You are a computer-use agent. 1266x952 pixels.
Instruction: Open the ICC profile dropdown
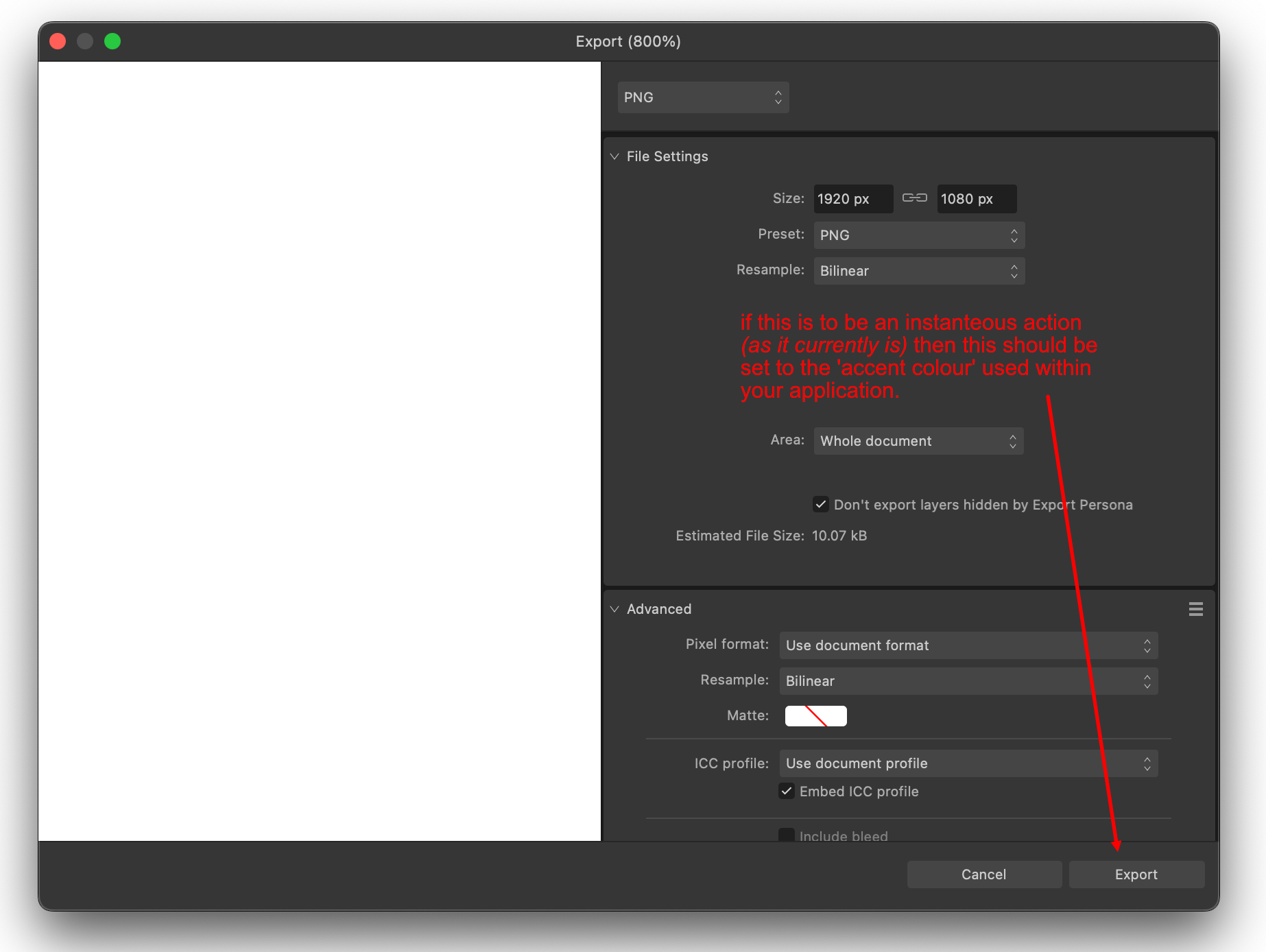coord(968,763)
